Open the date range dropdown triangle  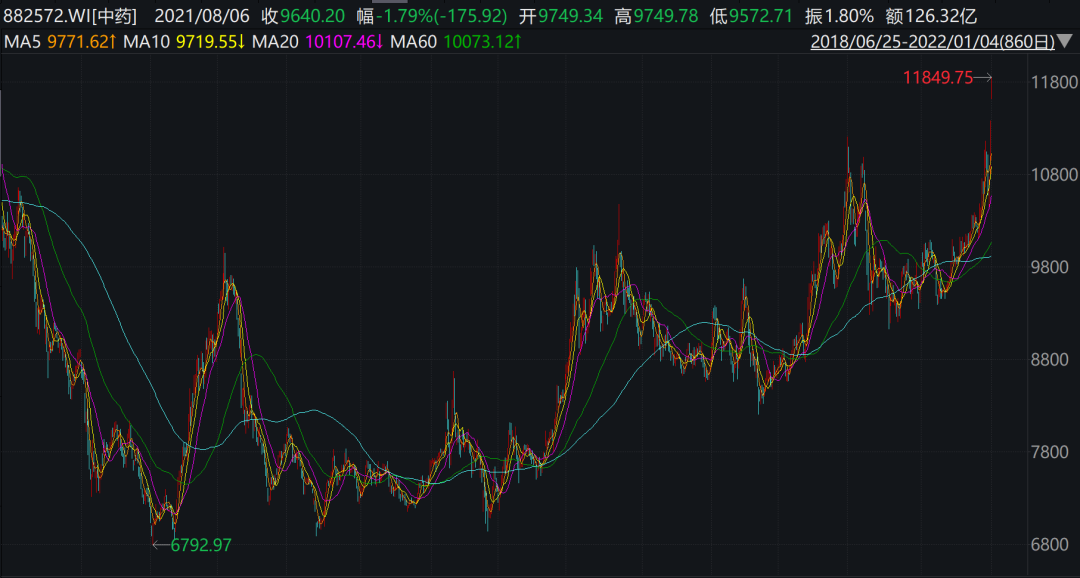(x=1067, y=42)
